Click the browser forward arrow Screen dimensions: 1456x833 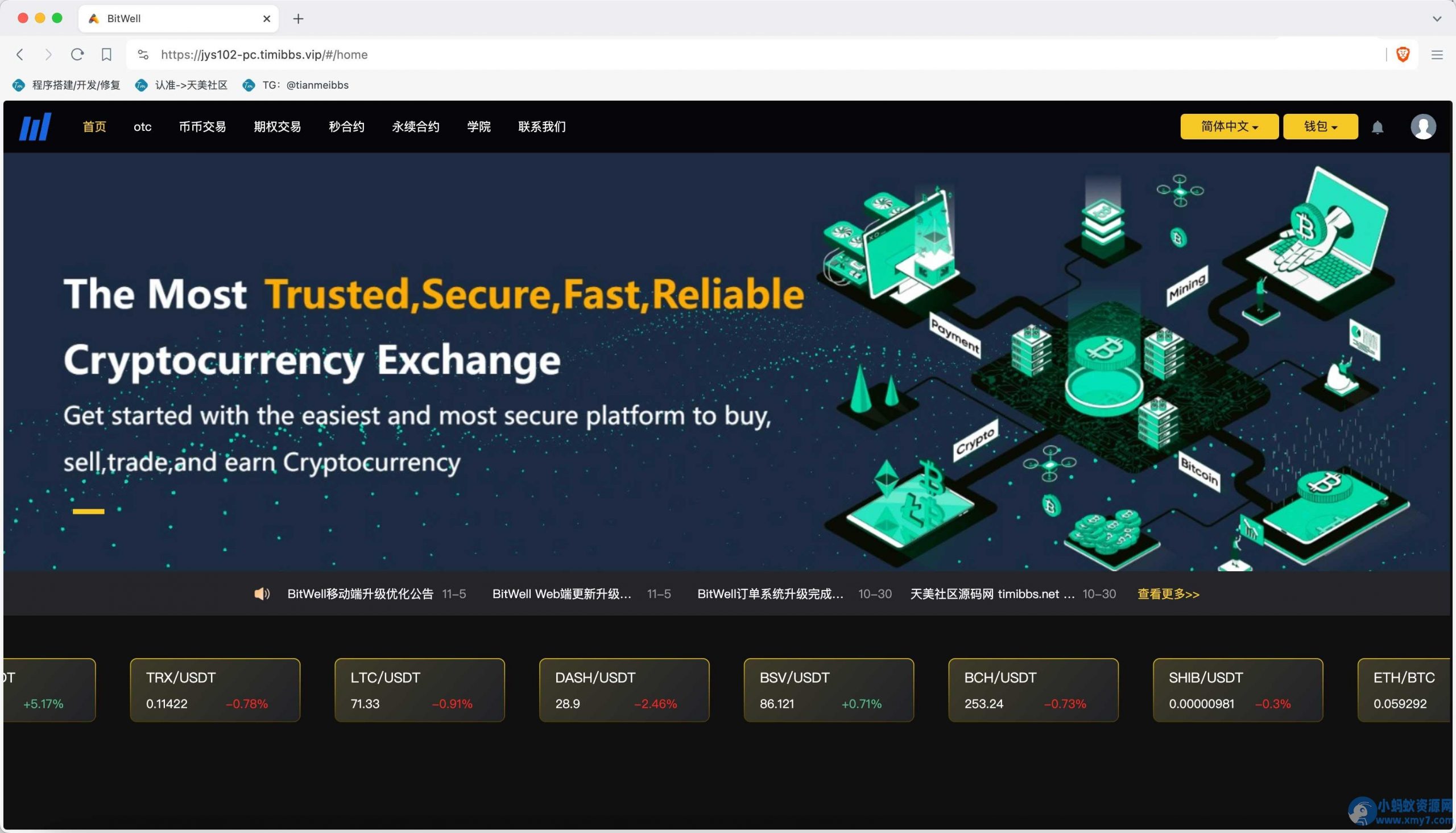tap(48, 55)
